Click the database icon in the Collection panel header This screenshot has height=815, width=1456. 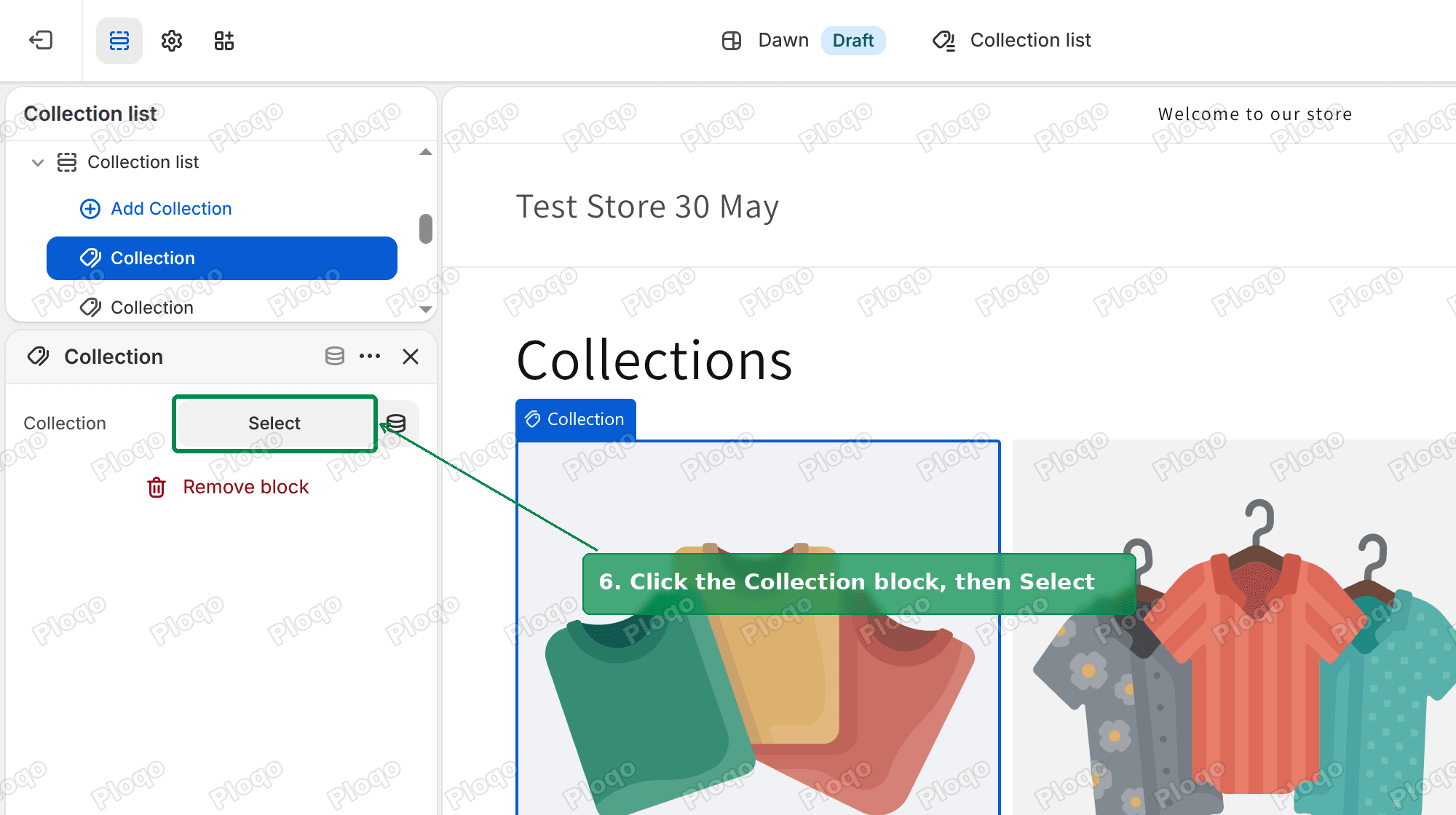(x=335, y=357)
